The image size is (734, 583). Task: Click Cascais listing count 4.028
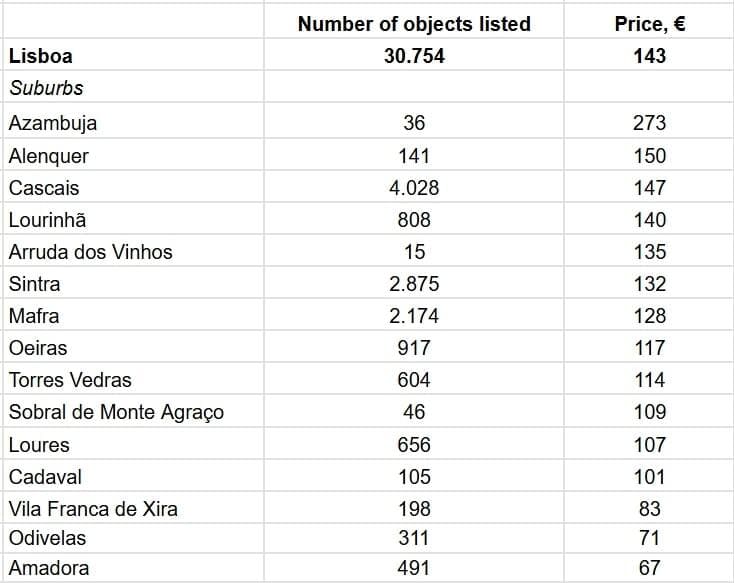tap(414, 188)
